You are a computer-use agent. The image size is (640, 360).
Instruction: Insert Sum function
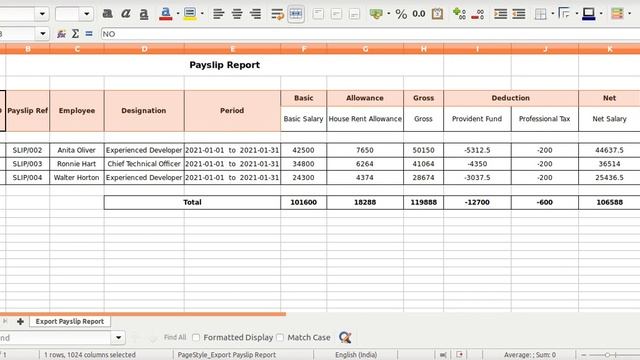(75, 34)
